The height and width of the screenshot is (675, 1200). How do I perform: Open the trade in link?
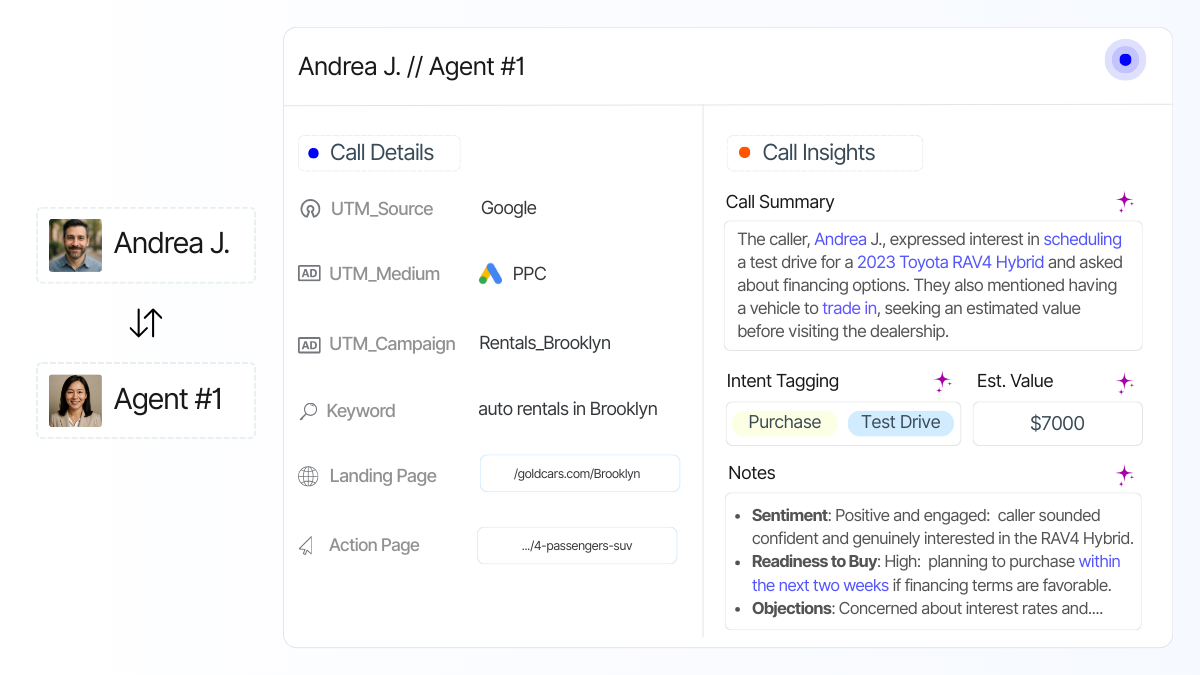pyautogui.click(x=849, y=308)
